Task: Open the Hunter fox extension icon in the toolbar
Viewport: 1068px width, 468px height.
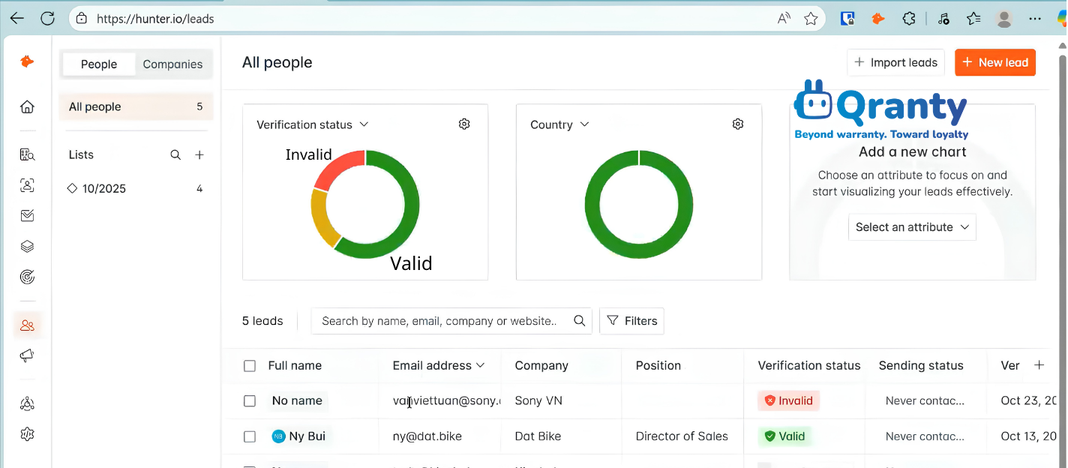Action: coord(879,18)
